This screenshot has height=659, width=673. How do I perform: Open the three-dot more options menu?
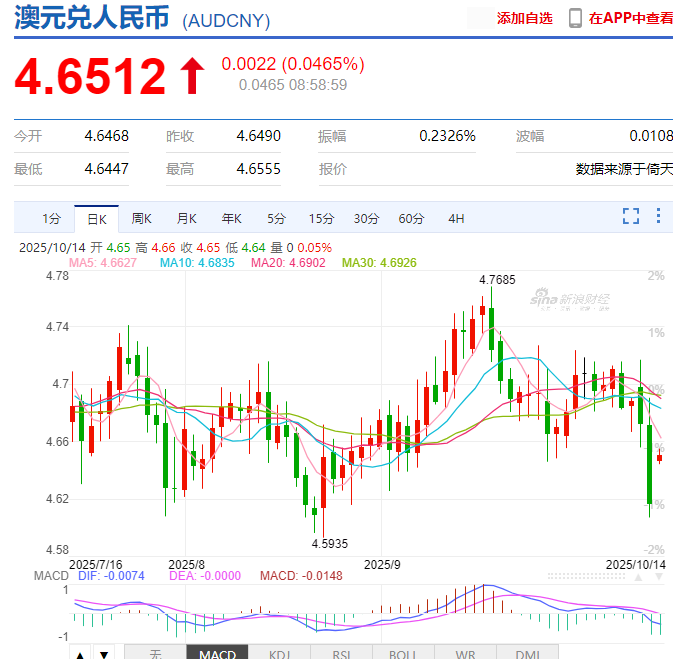click(658, 216)
